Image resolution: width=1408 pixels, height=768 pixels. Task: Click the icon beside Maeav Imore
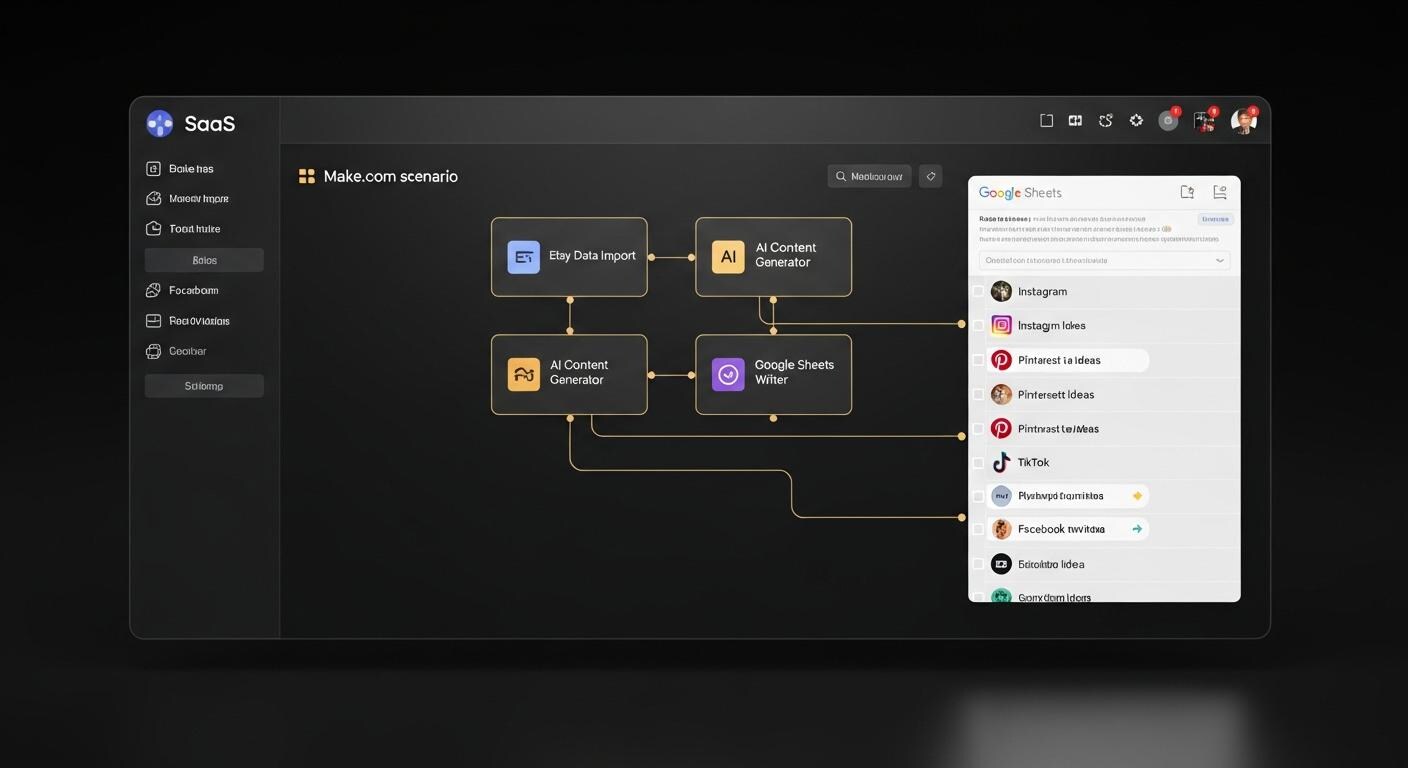[x=153, y=198]
